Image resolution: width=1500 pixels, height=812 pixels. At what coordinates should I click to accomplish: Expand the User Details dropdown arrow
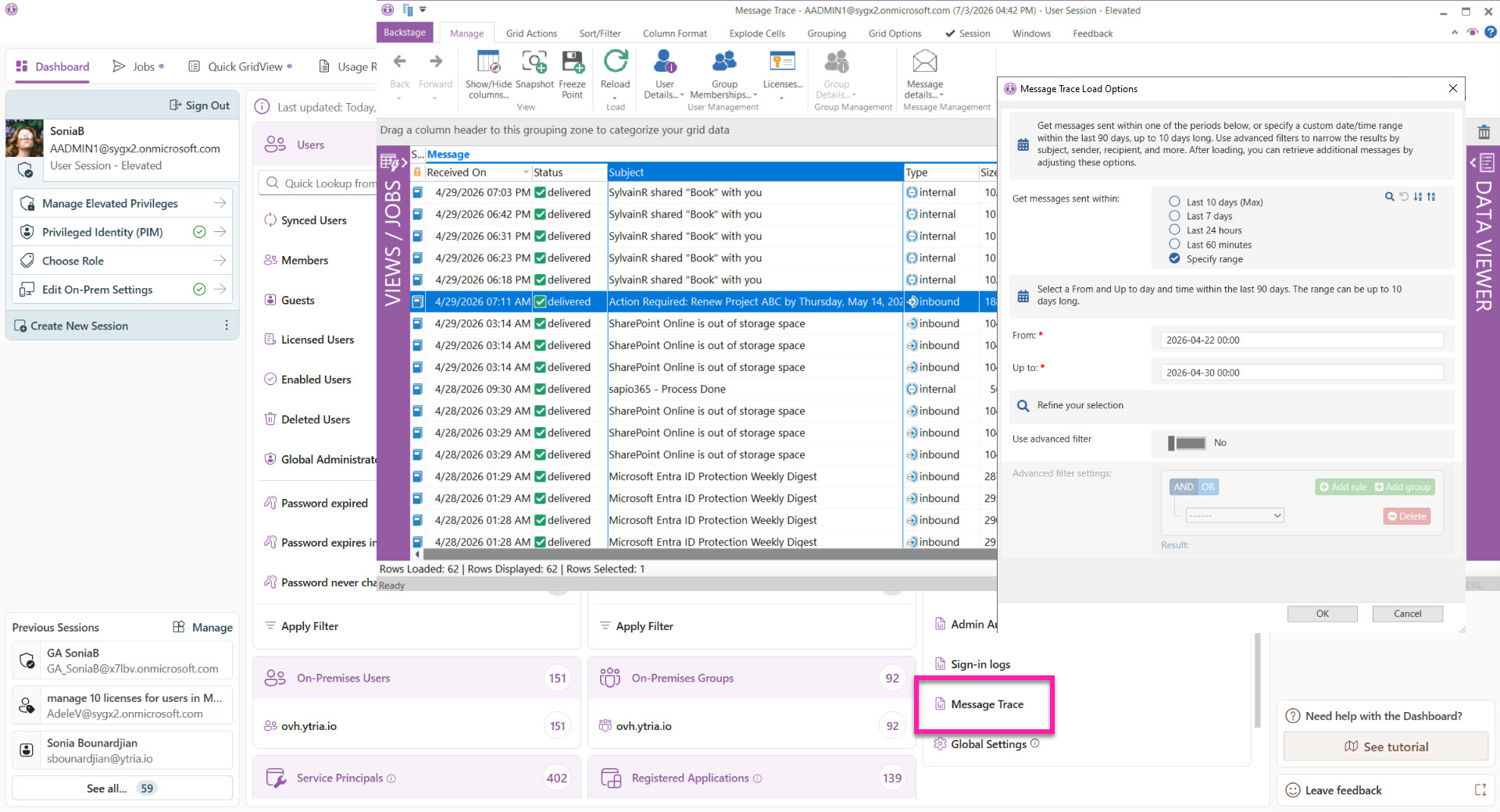click(x=682, y=95)
